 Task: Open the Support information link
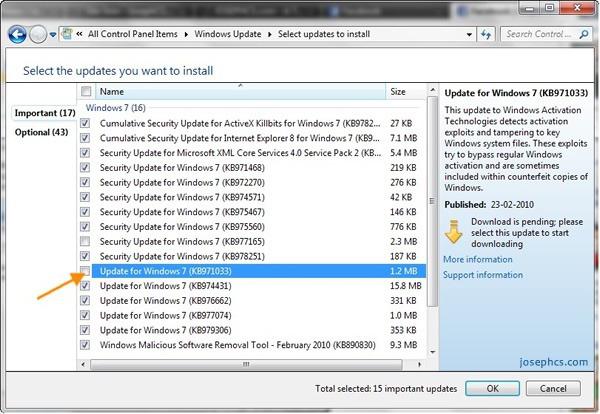pos(483,275)
